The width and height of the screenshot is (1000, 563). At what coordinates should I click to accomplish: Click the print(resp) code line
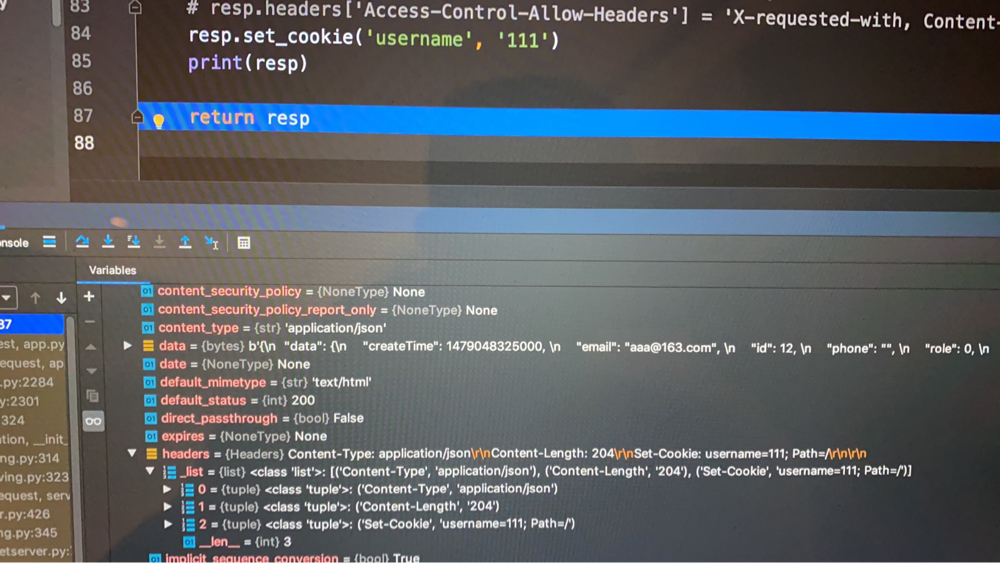[247, 63]
